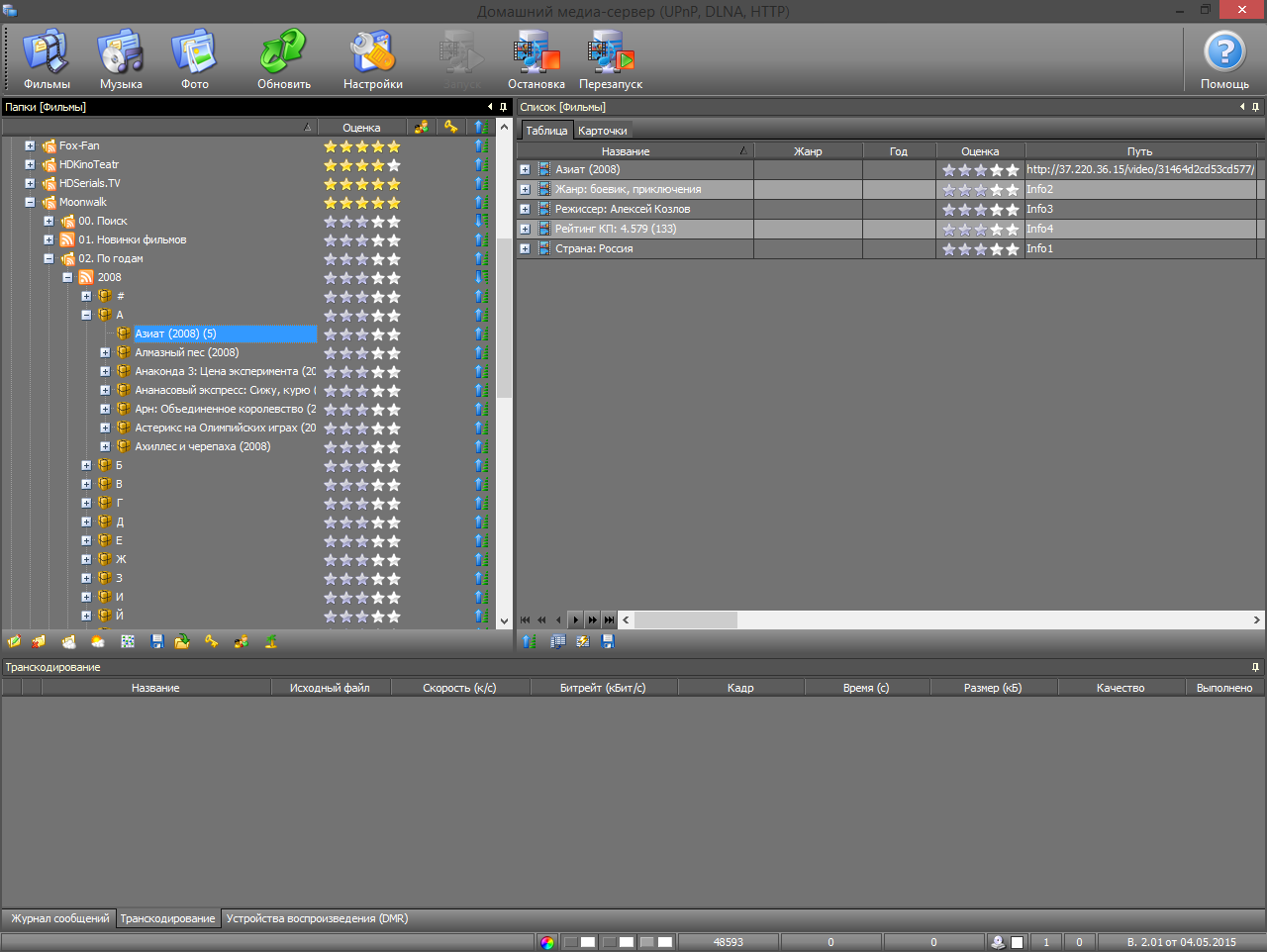The image size is (1267, 952).
Task: Stop the server with Остановка
Action: tap(536, 59)
